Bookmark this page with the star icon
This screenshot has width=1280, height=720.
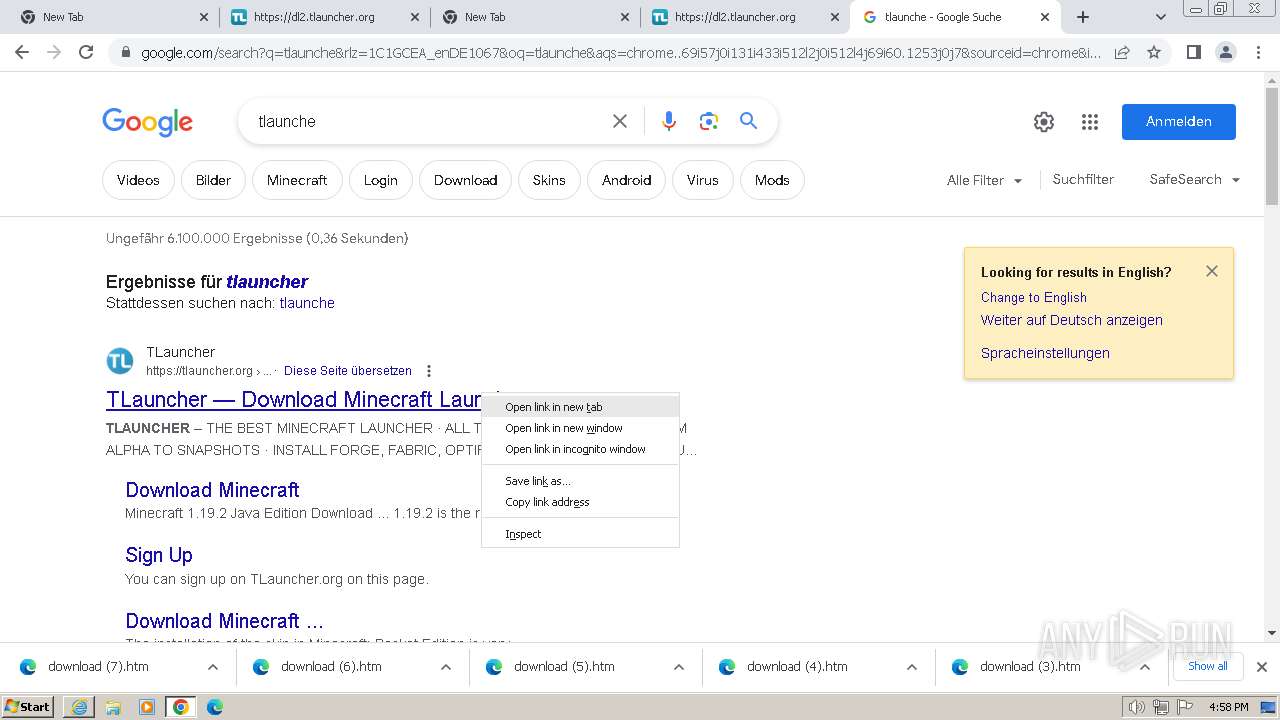pyautogui.click(x=1154, y=52)
